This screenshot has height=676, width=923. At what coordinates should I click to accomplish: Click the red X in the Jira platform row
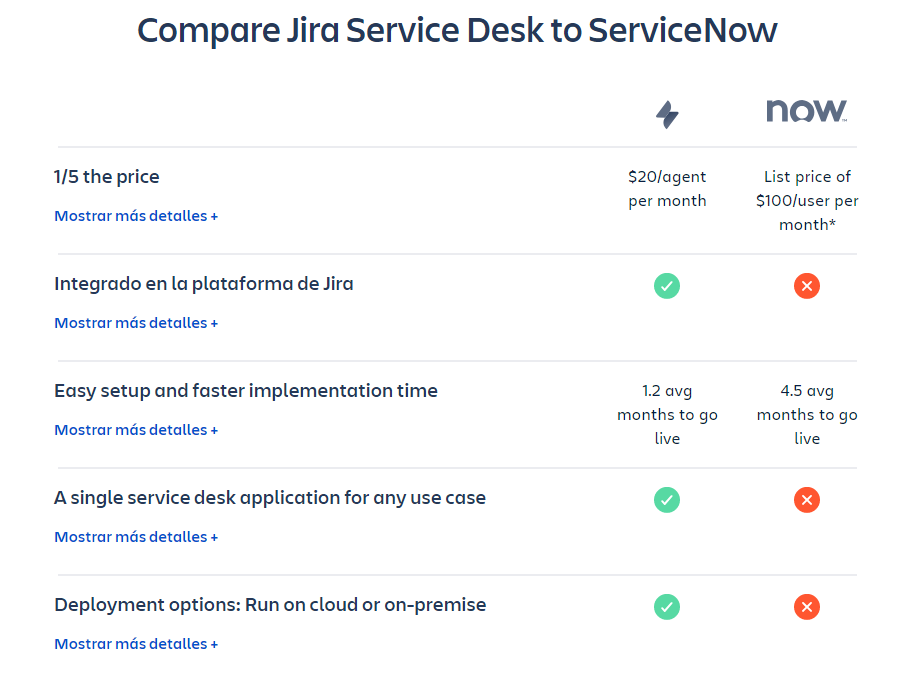coord(806,286)
